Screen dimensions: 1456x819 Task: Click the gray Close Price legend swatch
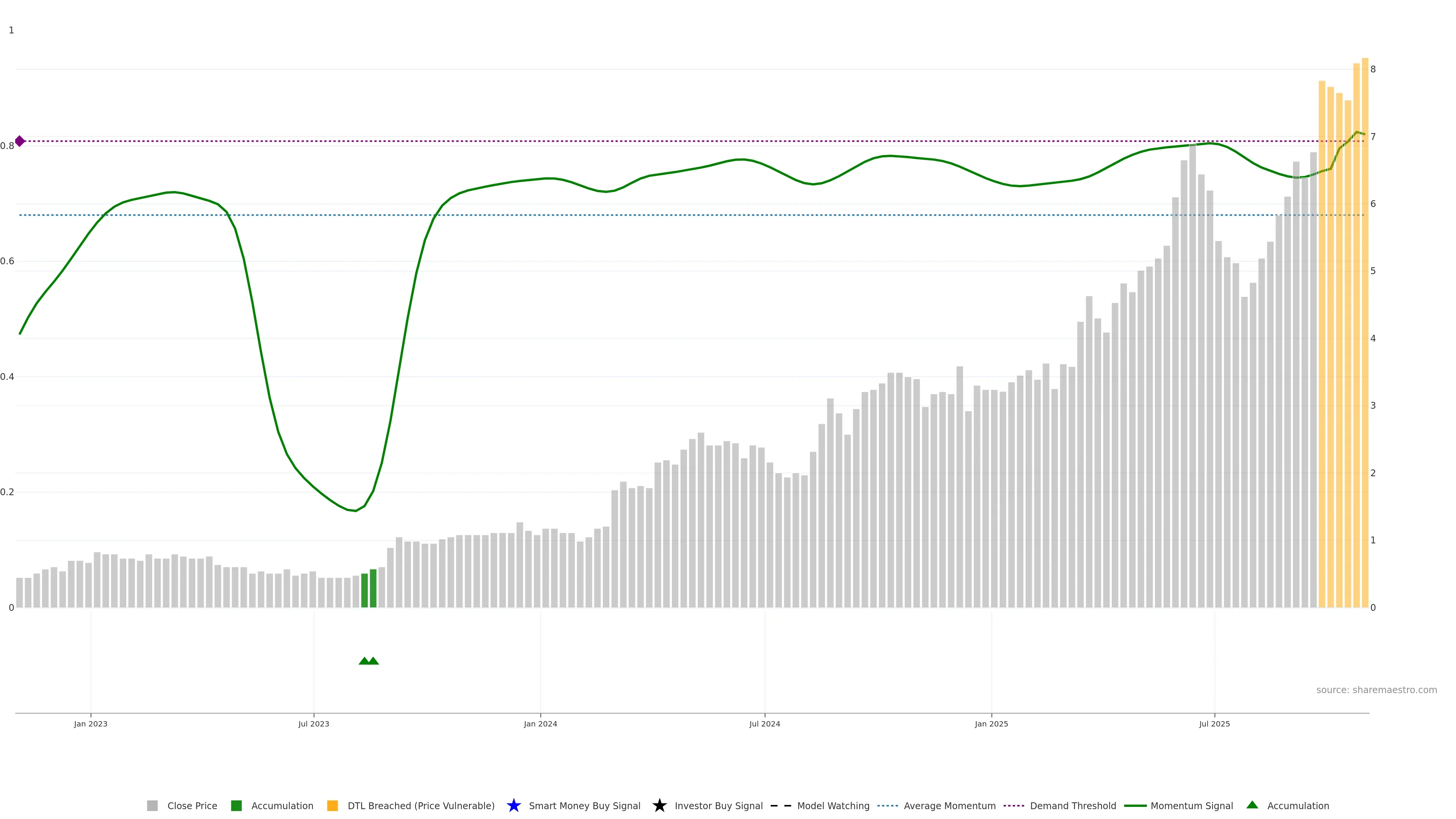tap(152, 805)
